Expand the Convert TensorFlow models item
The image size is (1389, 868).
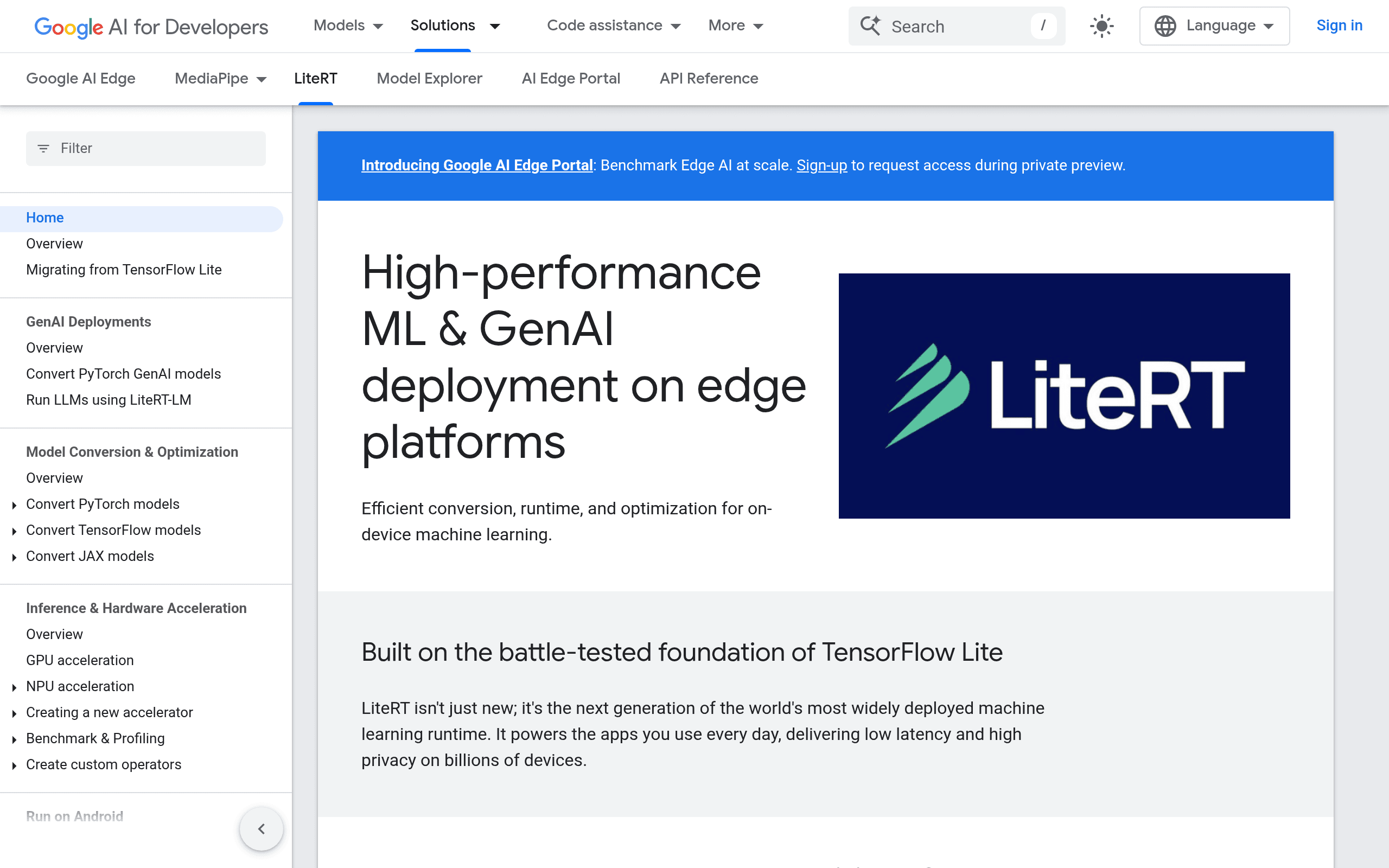(14, 531)
